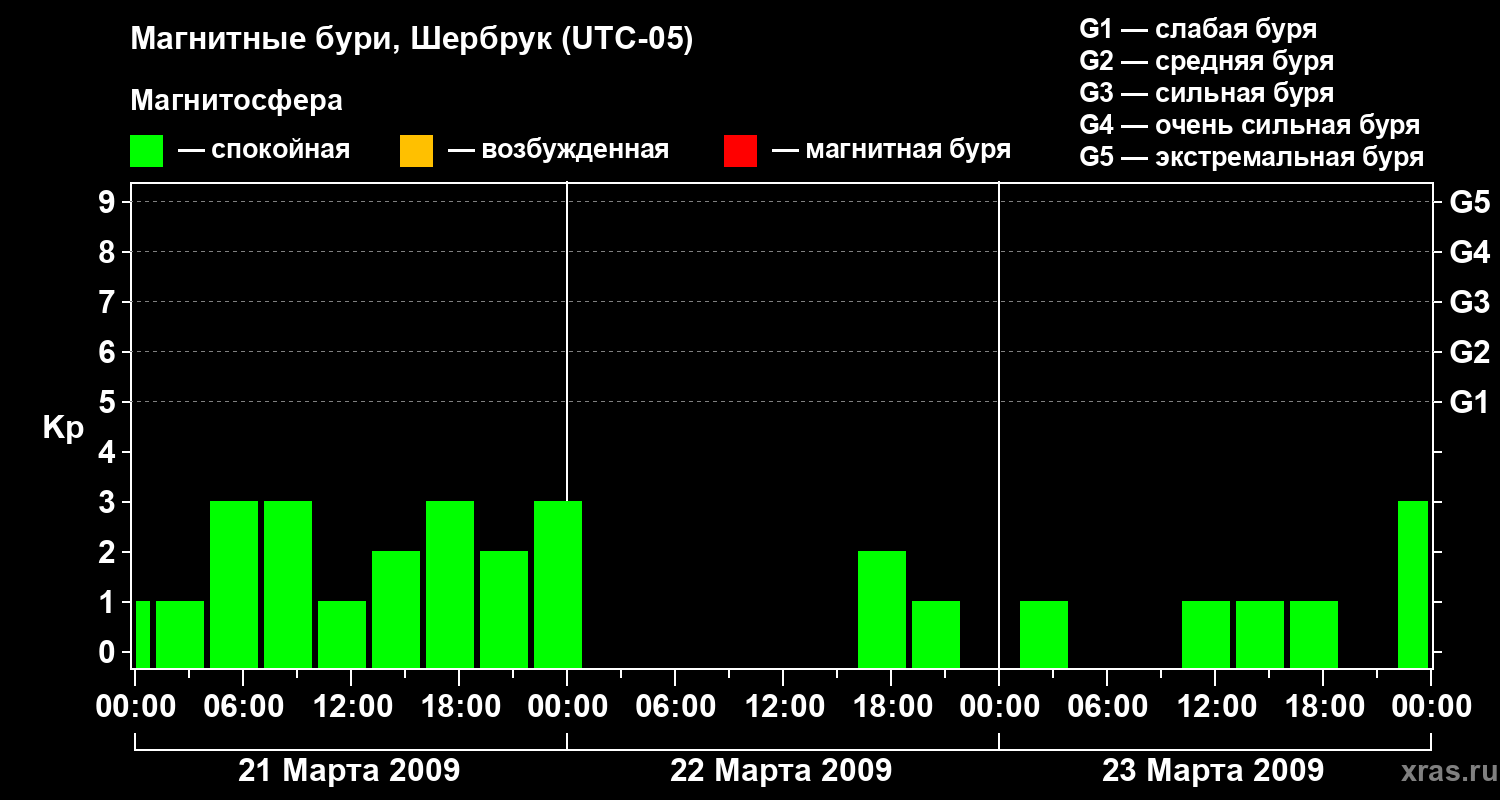Viewport: 1500px width, 800px height.
Task: Click the 'Kp' y-axis title
Action: coord(63,428)
